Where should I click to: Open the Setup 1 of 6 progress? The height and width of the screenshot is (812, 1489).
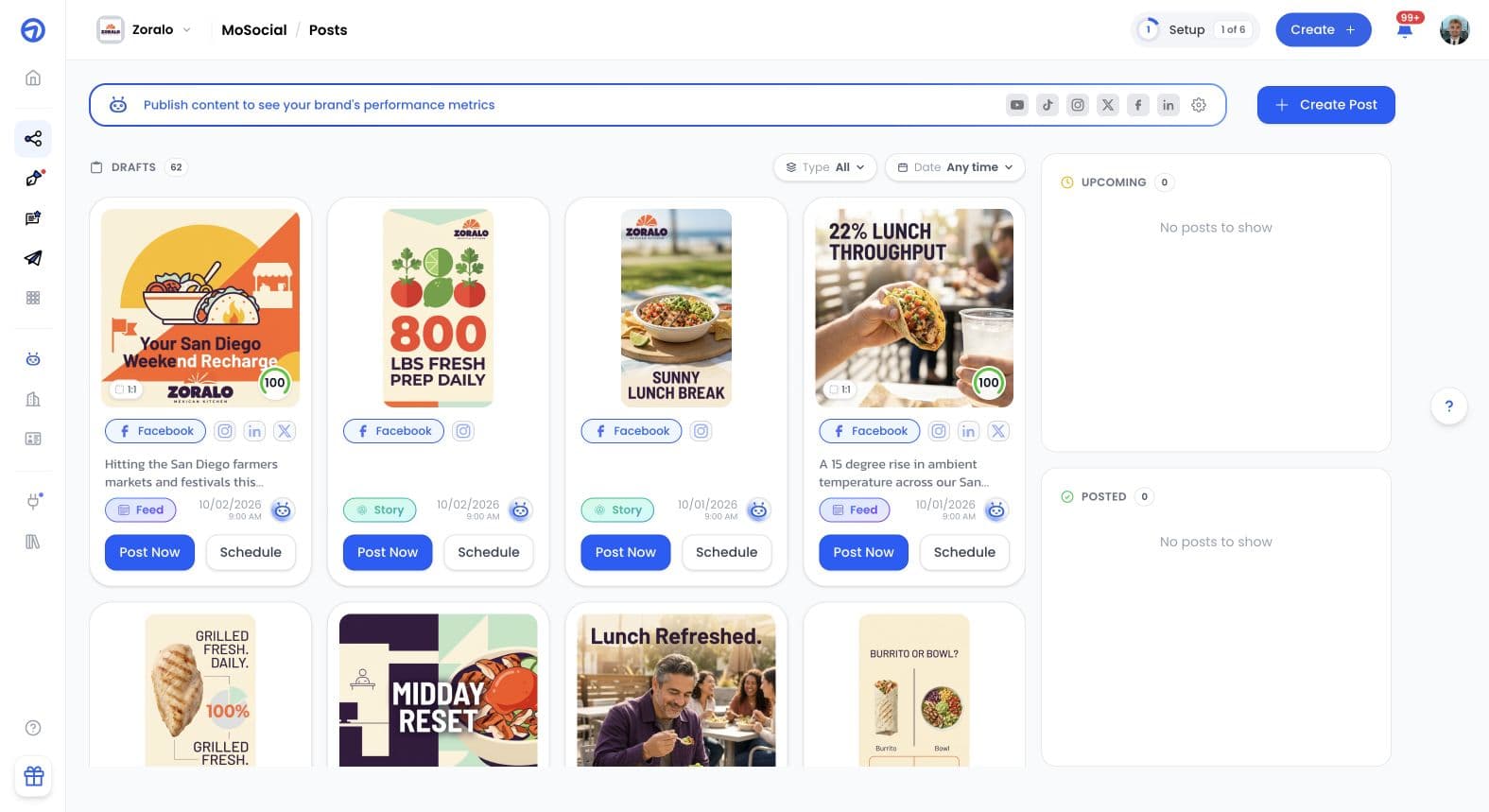coord(1195,29)
